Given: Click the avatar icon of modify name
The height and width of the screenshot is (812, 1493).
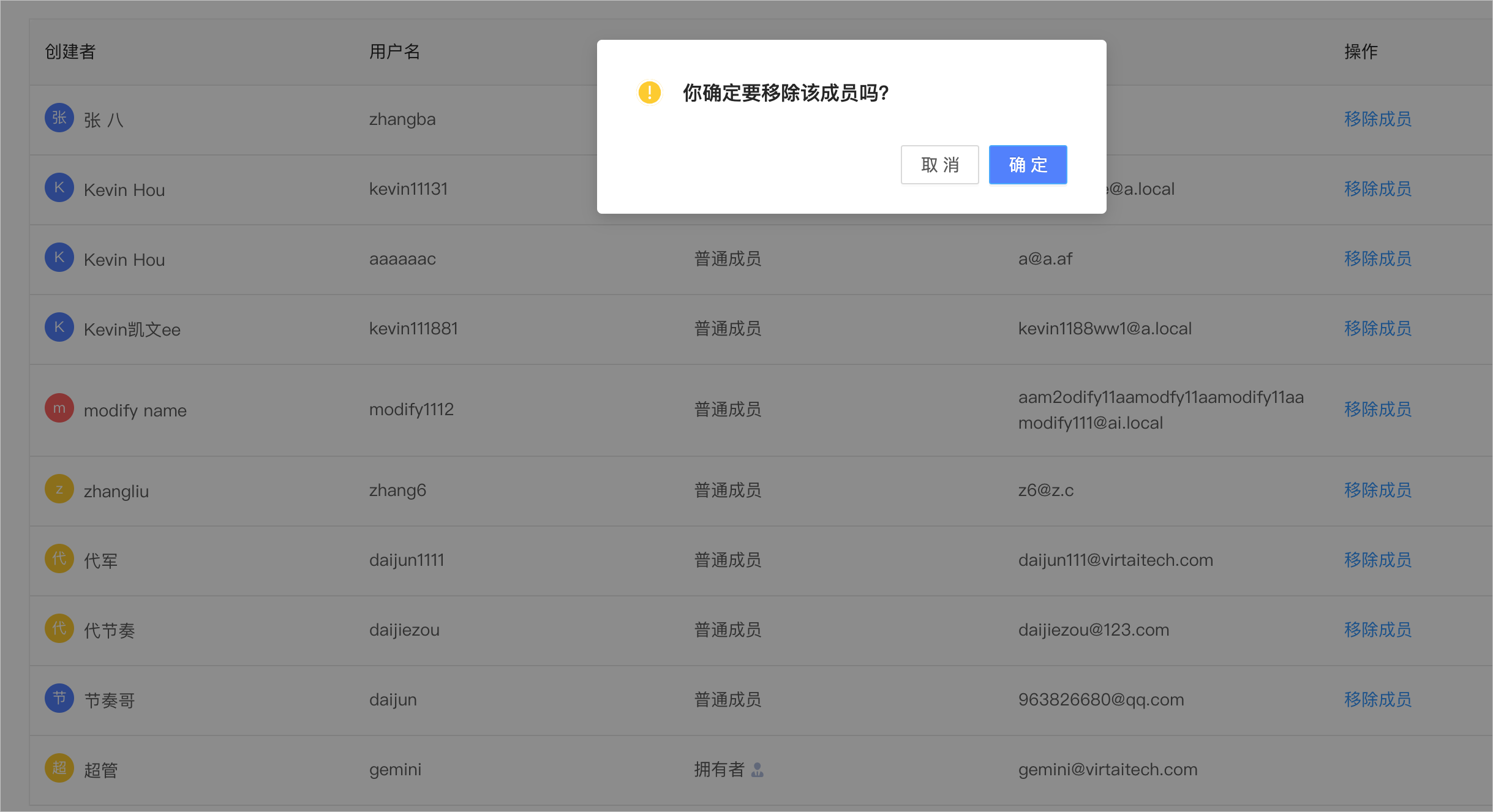Looking at the screenshot, I should coord(59,407).
